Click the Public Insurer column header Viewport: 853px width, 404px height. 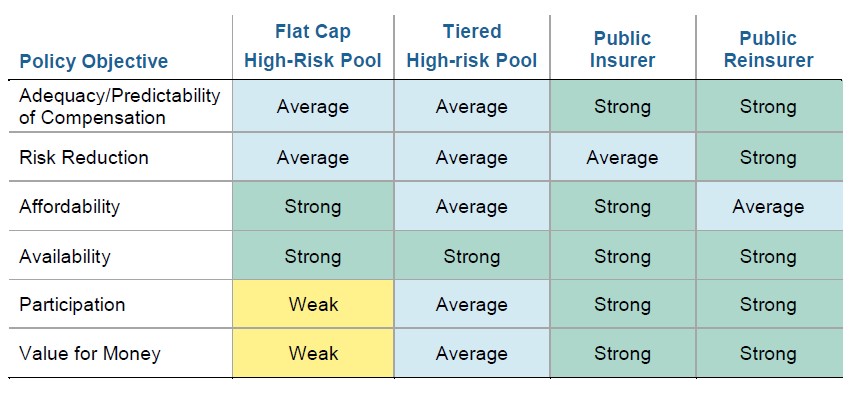click(621, 49)
